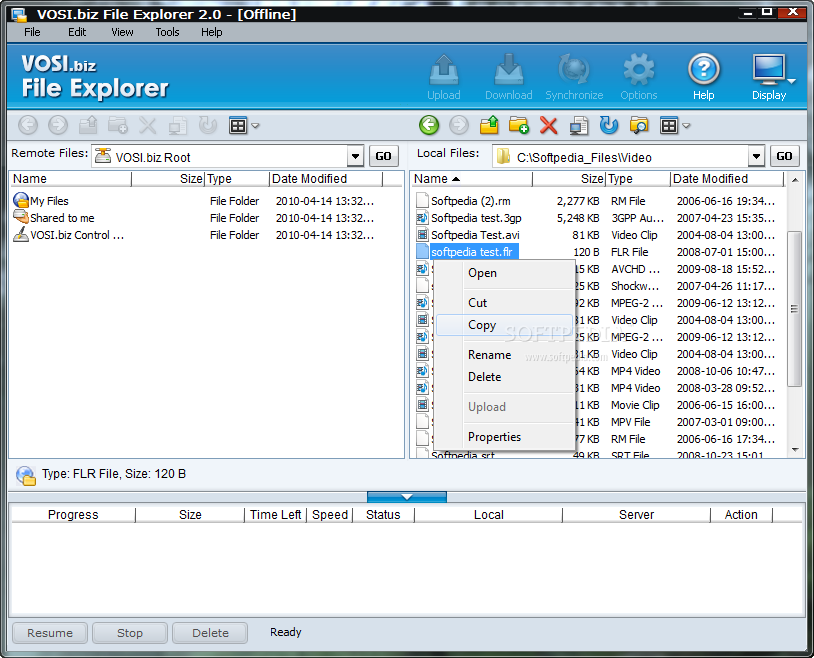Open the local view mode dropdown arrow
Image resolution: width=814 pixels, height=658 pixels.
686,126
